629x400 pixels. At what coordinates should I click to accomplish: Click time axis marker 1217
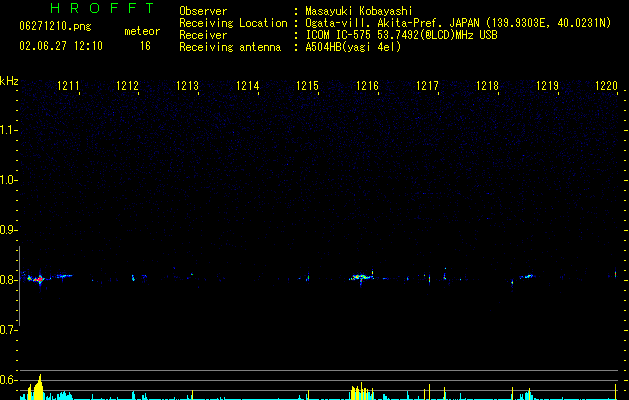click(427, 86)
